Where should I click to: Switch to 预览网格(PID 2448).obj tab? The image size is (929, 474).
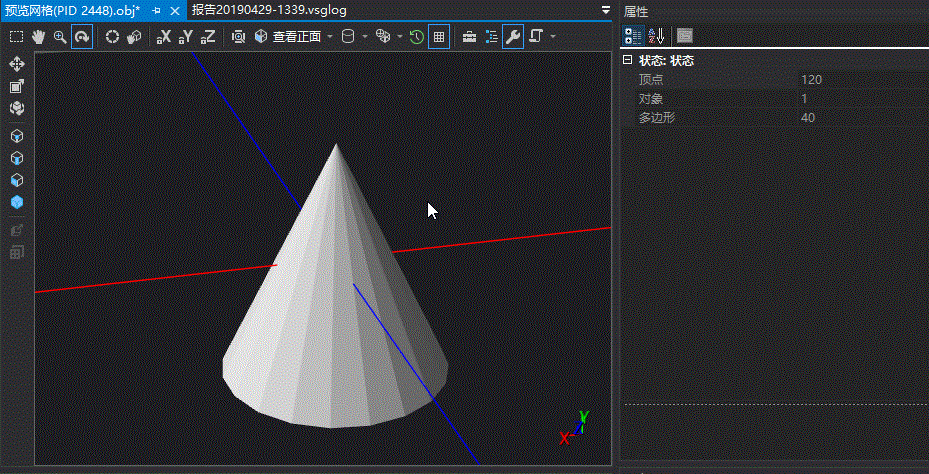[73, 11]
